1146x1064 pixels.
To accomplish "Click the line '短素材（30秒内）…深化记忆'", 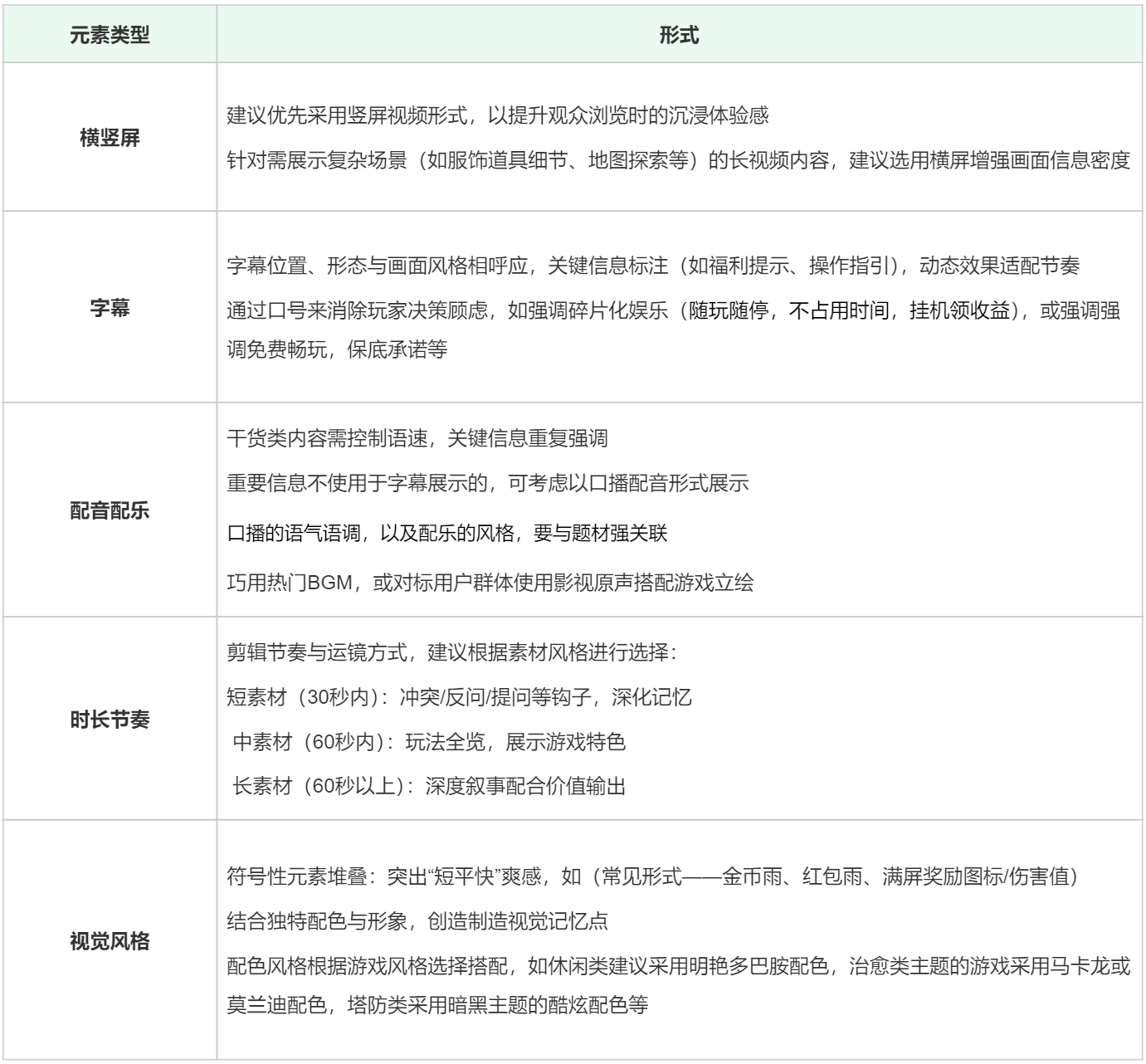I will coord(459,696).
